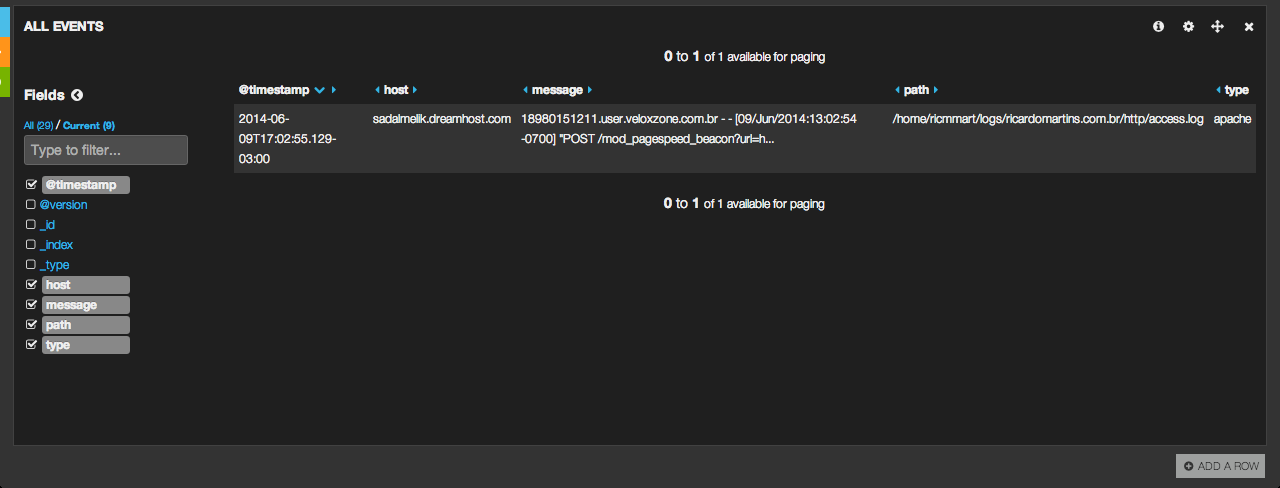
Task: Show Current (9) fields
Action: point(89,126)
